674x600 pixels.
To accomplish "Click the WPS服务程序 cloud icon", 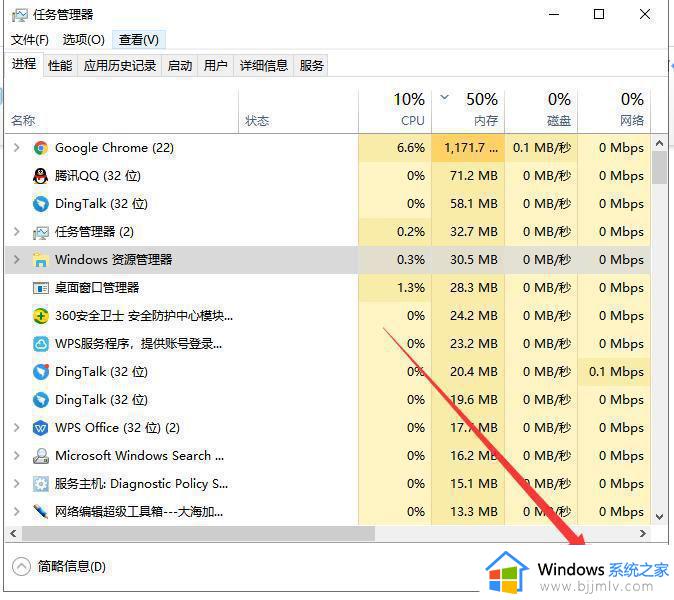I will [40, 344].
